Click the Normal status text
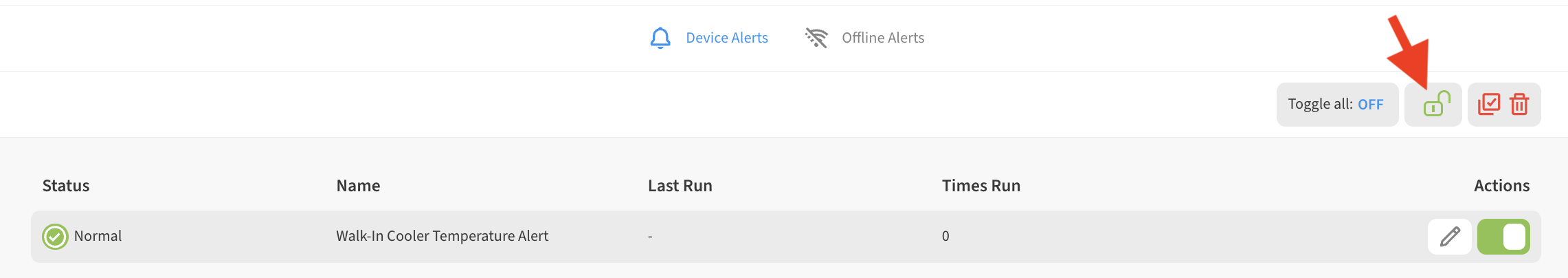Image resolution: width=1568 pixels, height=278 pixels. coord(98,236)
